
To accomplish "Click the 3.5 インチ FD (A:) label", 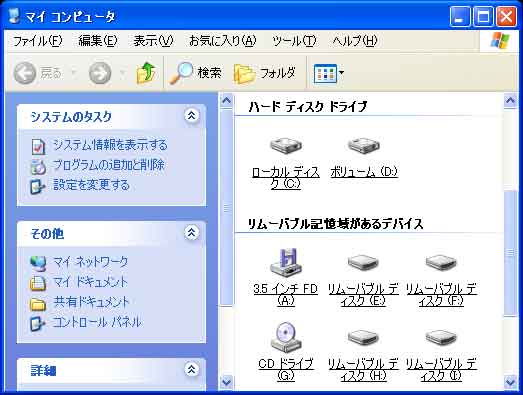I will coord(286,295).
